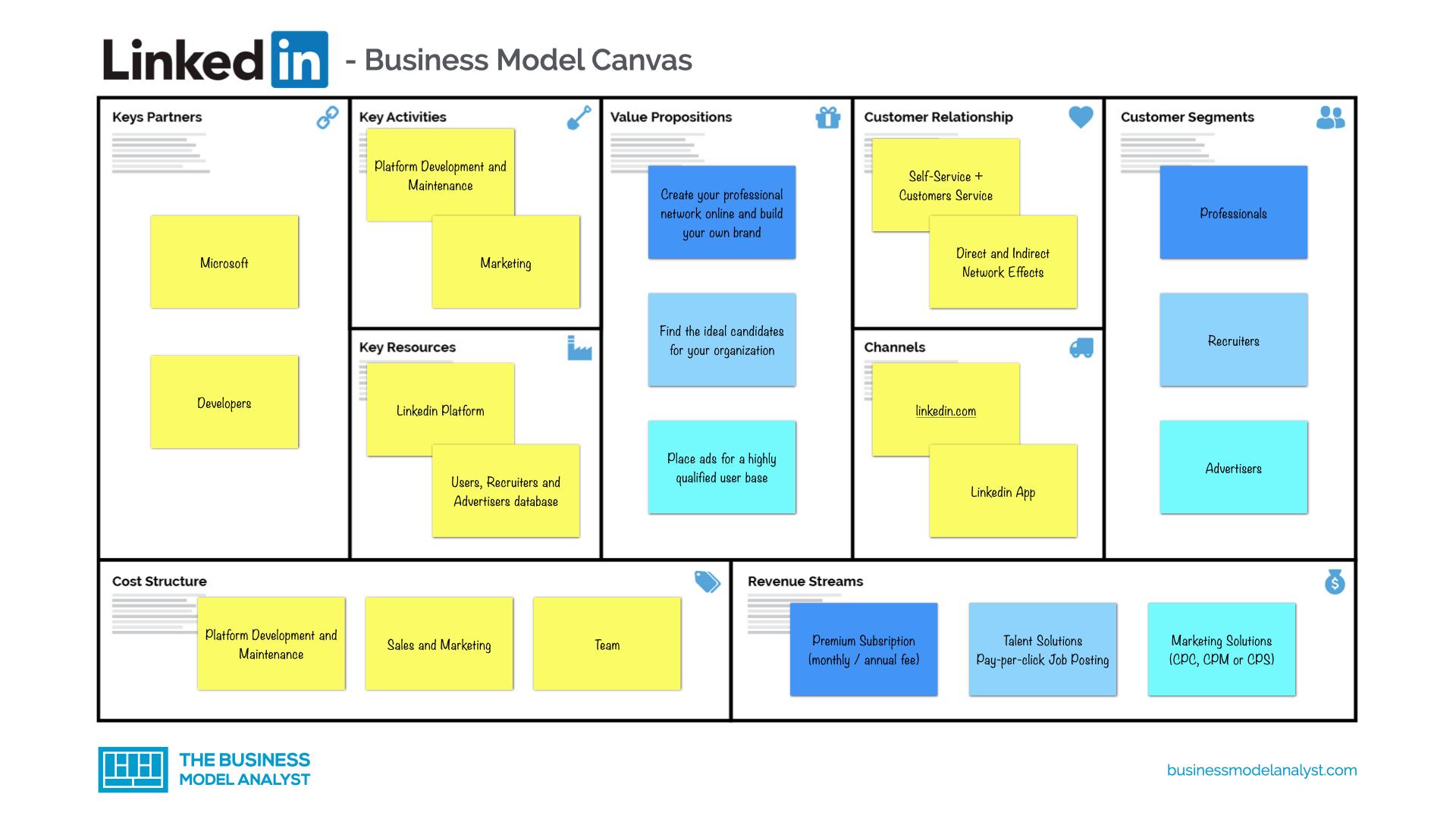Click the Premium Subscription revenue stream card

[x=863, y=648]
